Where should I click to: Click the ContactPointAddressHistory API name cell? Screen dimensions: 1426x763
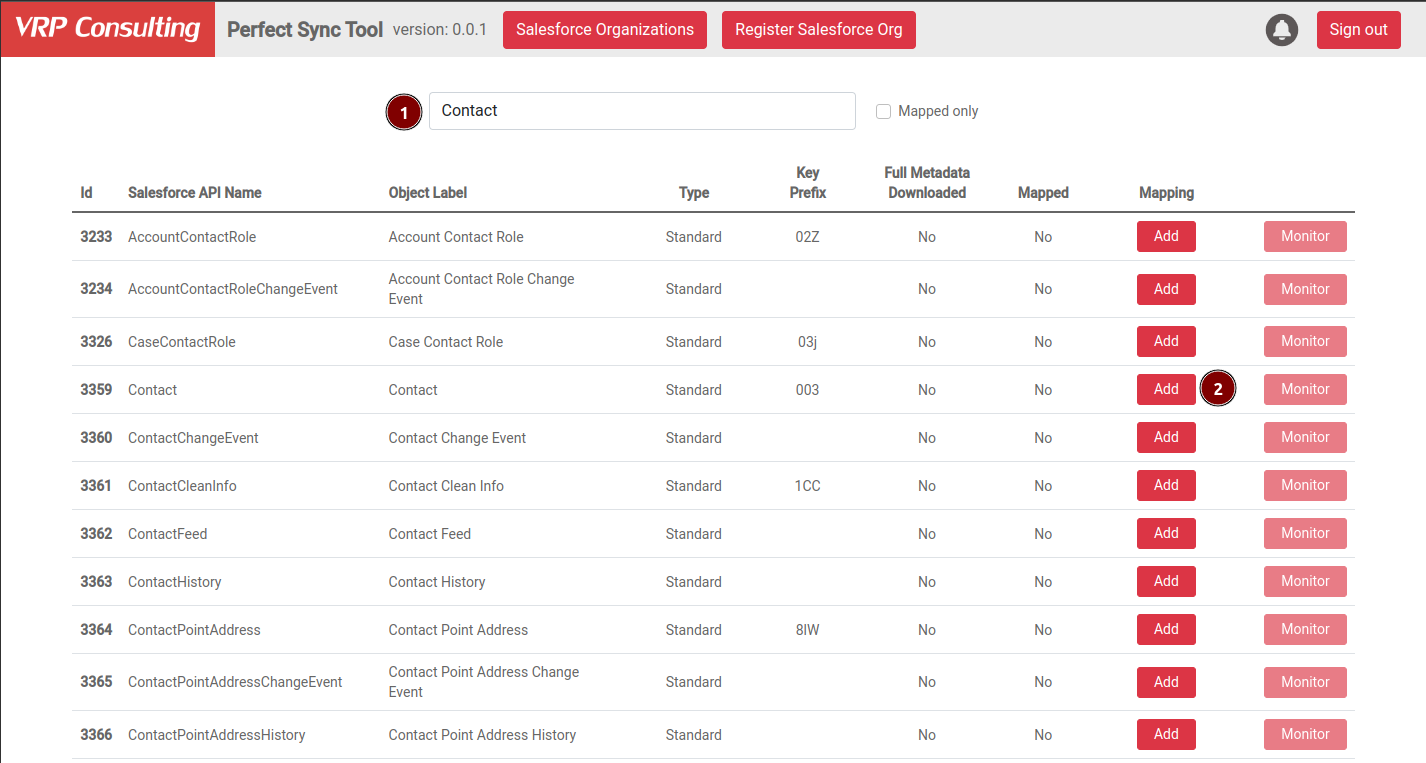pos(217,735)
